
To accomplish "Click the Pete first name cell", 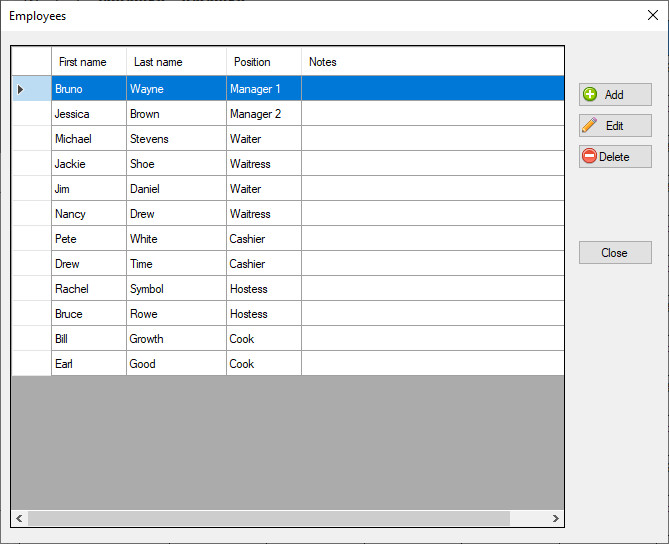I will (x=89, y=239).
